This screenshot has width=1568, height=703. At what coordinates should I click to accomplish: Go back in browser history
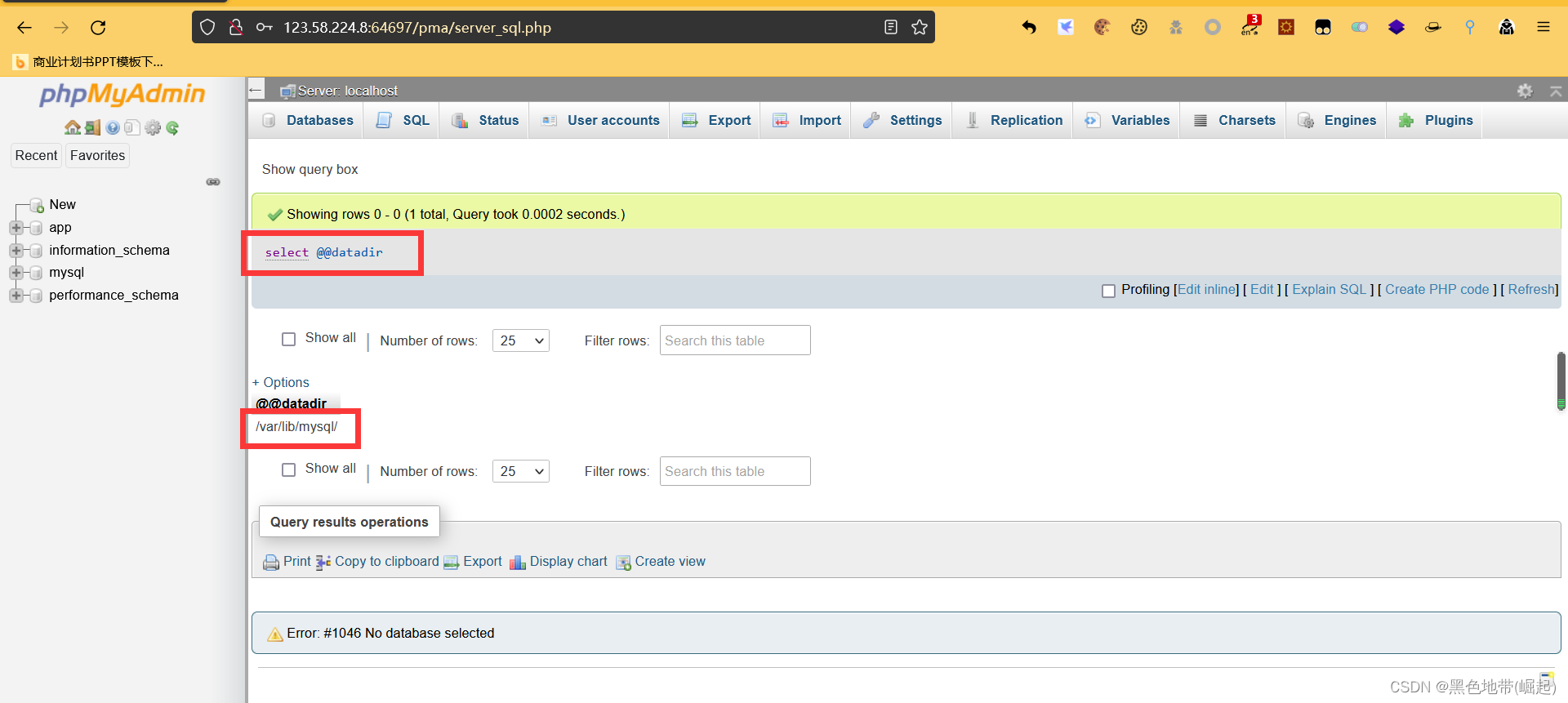click(x=24, y=27)
